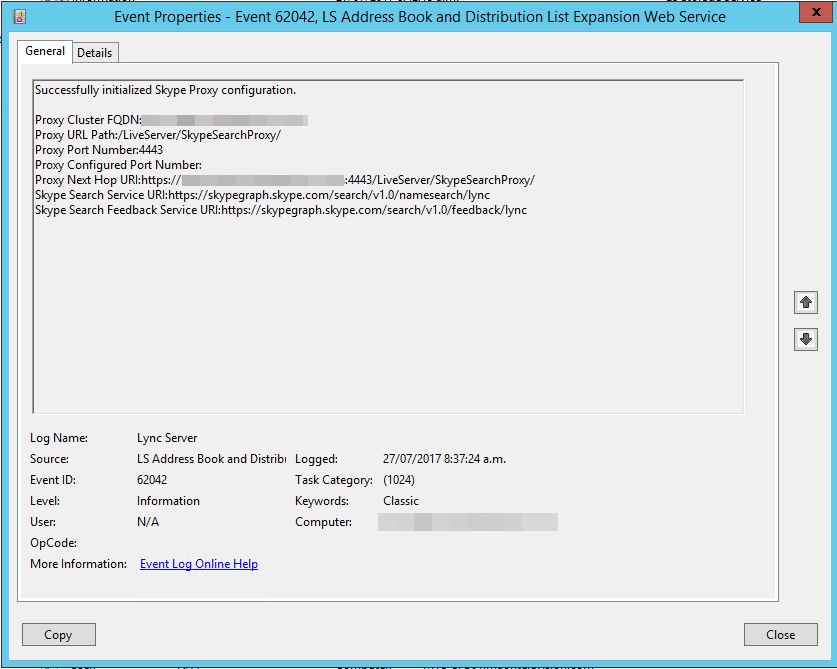This screenshot has width=837, height=669.
Task: Click the down arrow for next event
Action: click(806, 339)
